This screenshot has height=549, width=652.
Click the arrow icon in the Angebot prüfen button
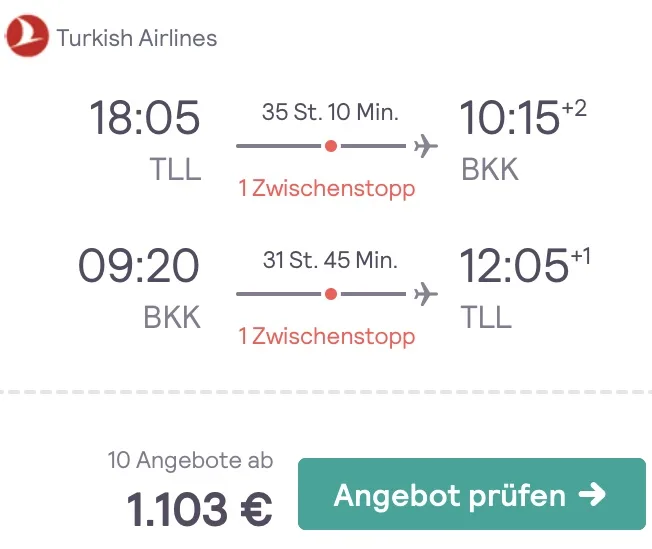pyautogui.click(x=591, y=495)
